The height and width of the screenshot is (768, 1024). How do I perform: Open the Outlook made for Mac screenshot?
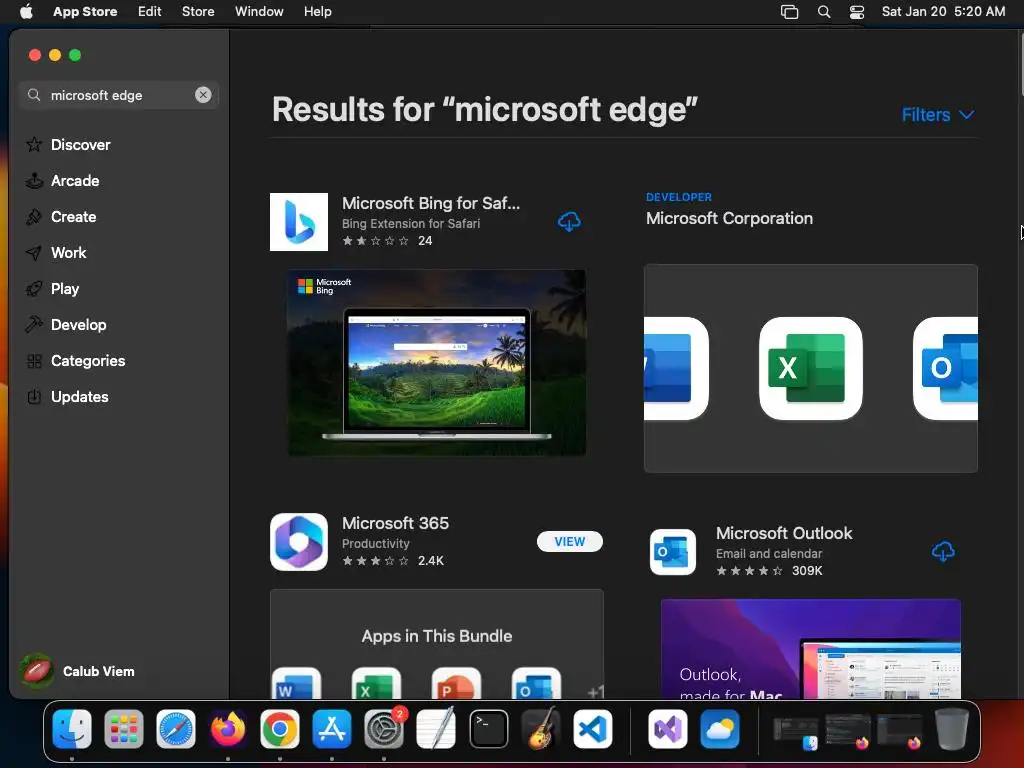pyautogui.click(x=810, y=648)
